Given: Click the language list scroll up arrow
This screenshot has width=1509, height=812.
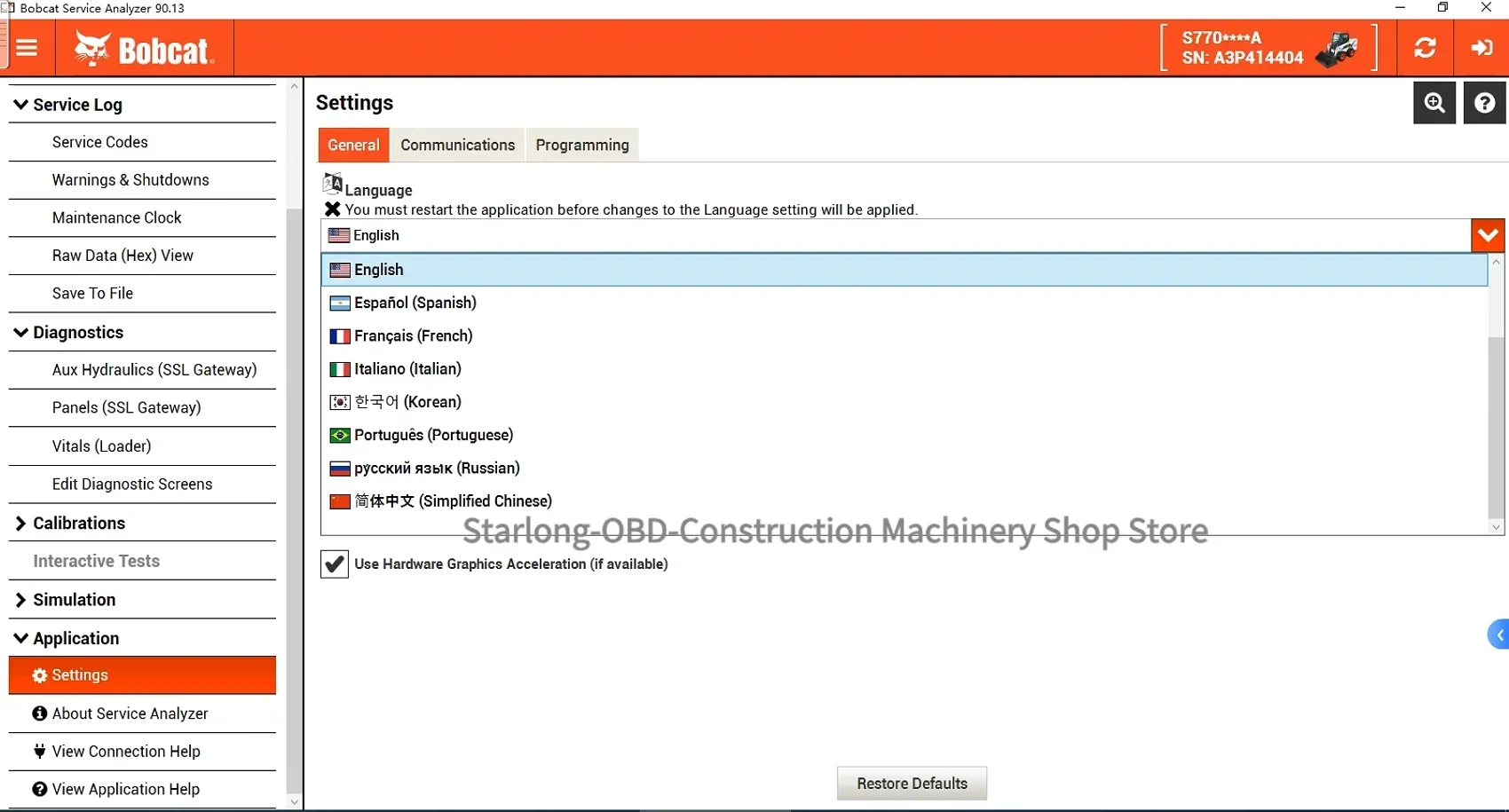Looking at the screenshot, I should coord(1497,262).
